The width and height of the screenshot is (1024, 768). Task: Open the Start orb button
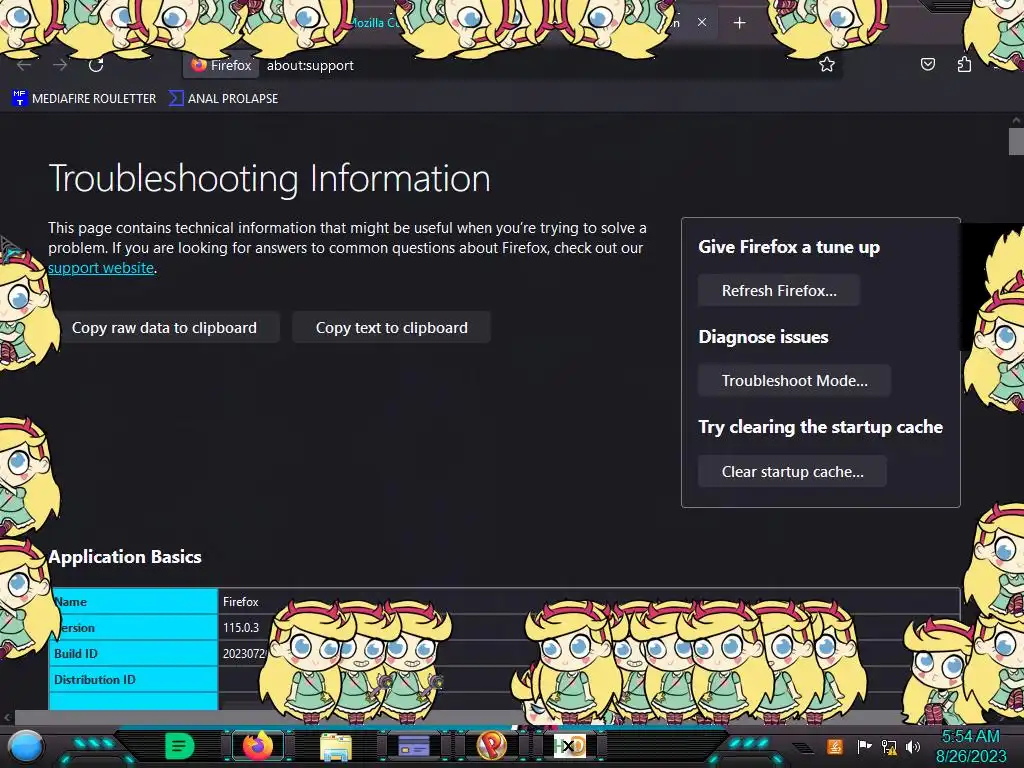[26, 746]
